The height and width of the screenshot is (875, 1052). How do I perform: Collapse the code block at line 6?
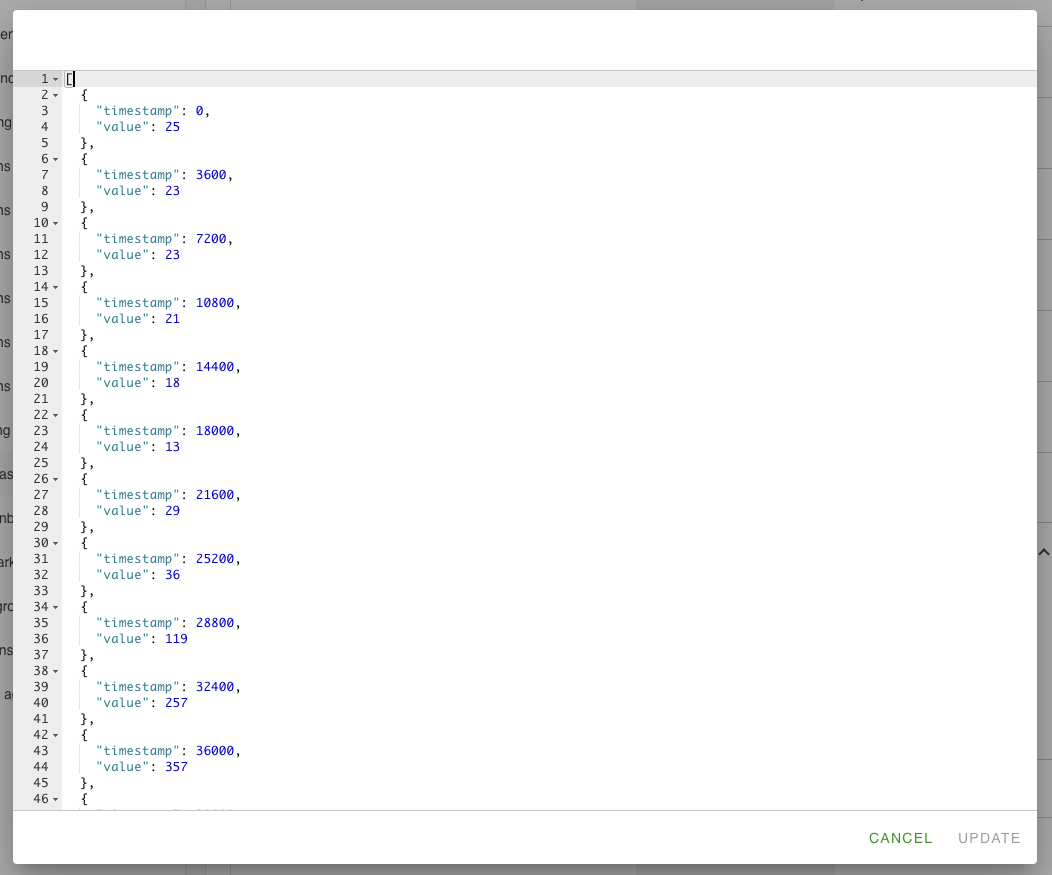click(x=56, y=159)
